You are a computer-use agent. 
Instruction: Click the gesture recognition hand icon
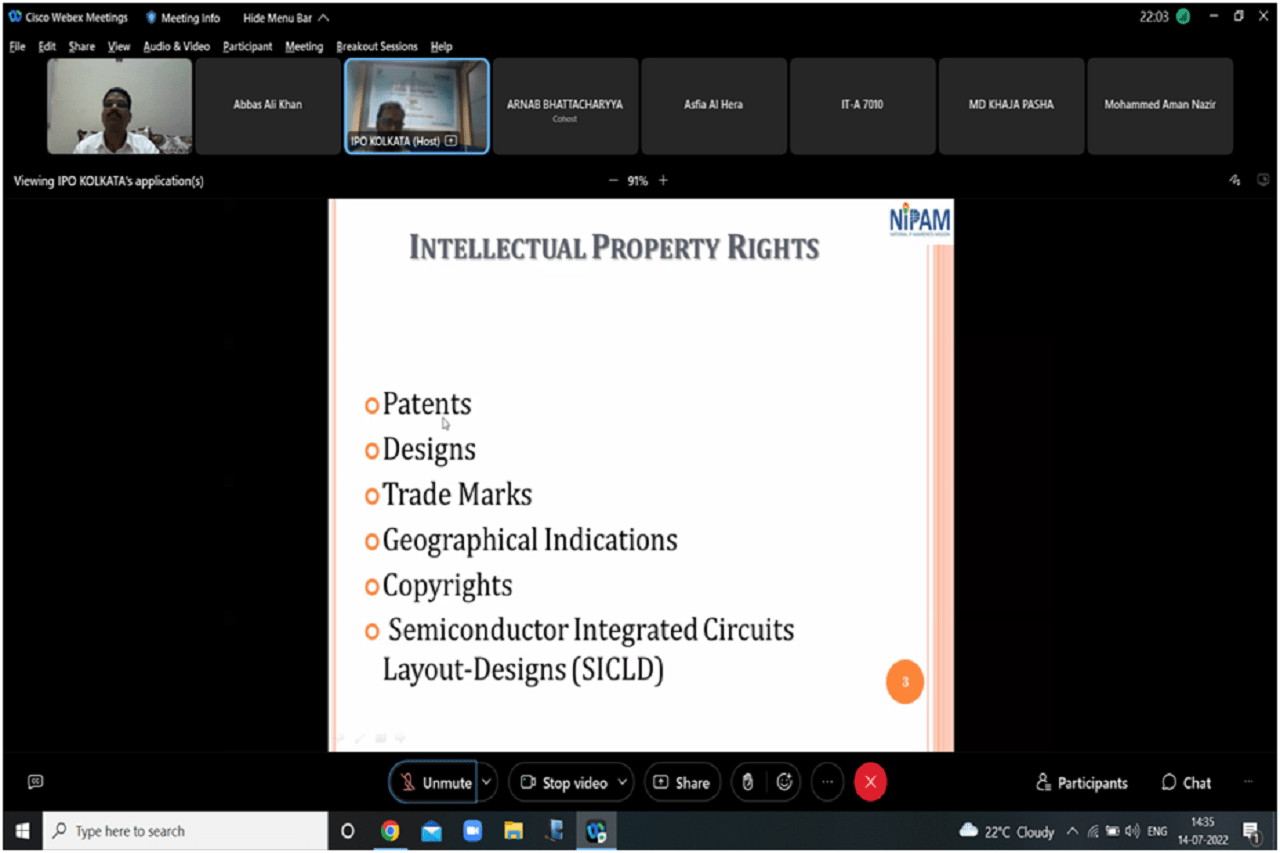(747, 783)
